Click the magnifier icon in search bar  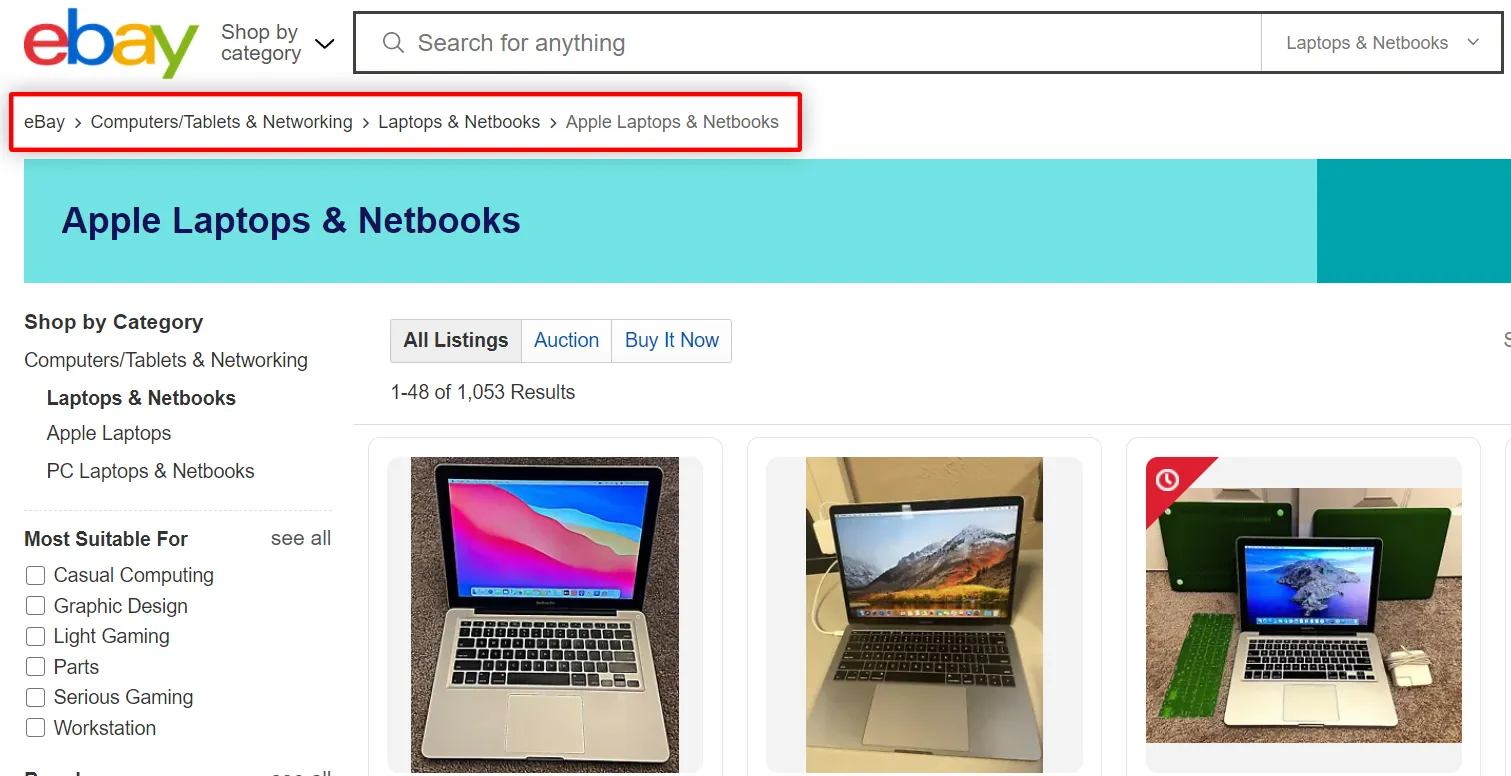[x=393, y=43]
